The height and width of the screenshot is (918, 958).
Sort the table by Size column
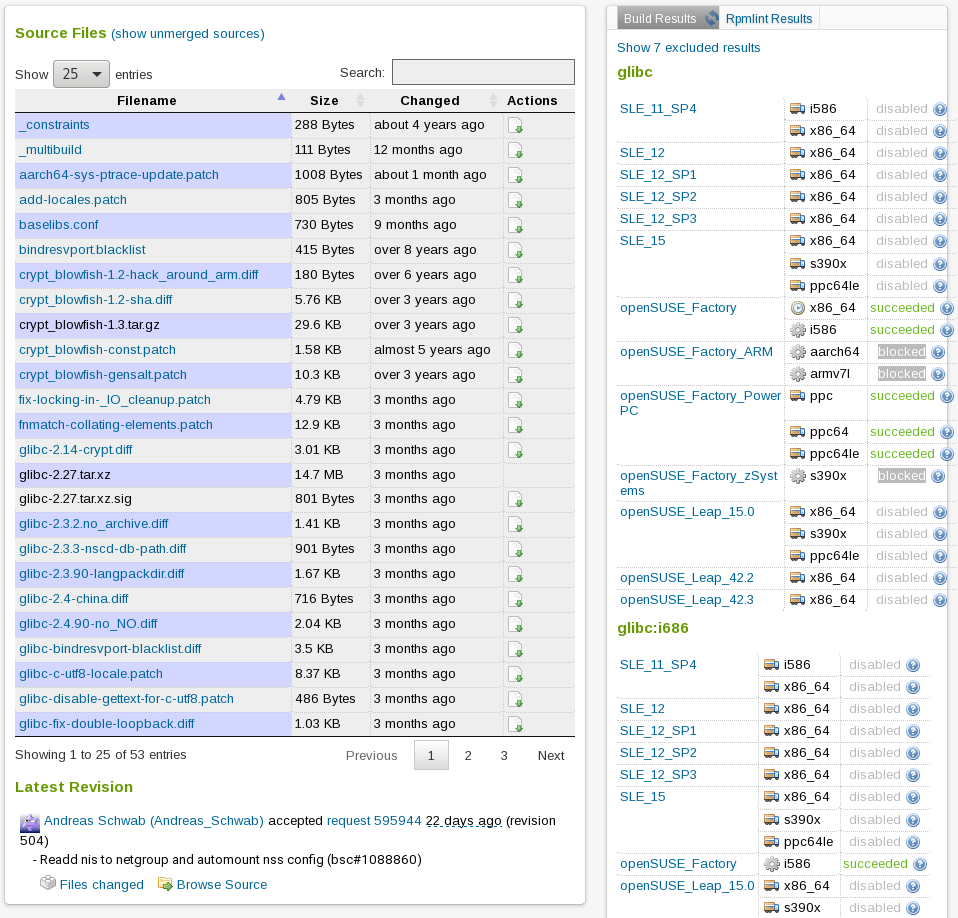[x=324, y=100]
